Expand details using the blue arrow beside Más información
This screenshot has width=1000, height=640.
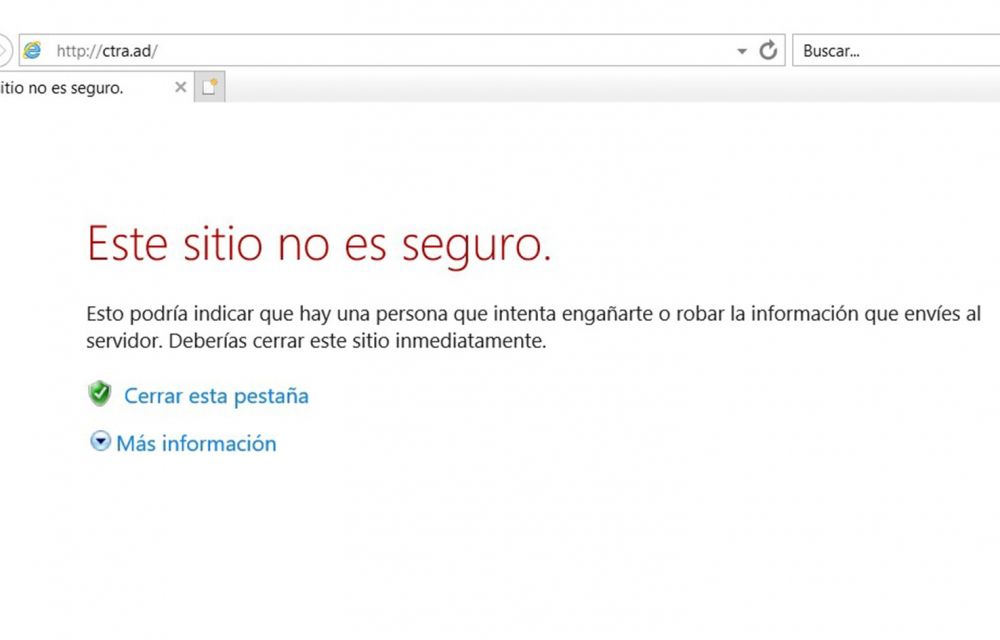100,442
